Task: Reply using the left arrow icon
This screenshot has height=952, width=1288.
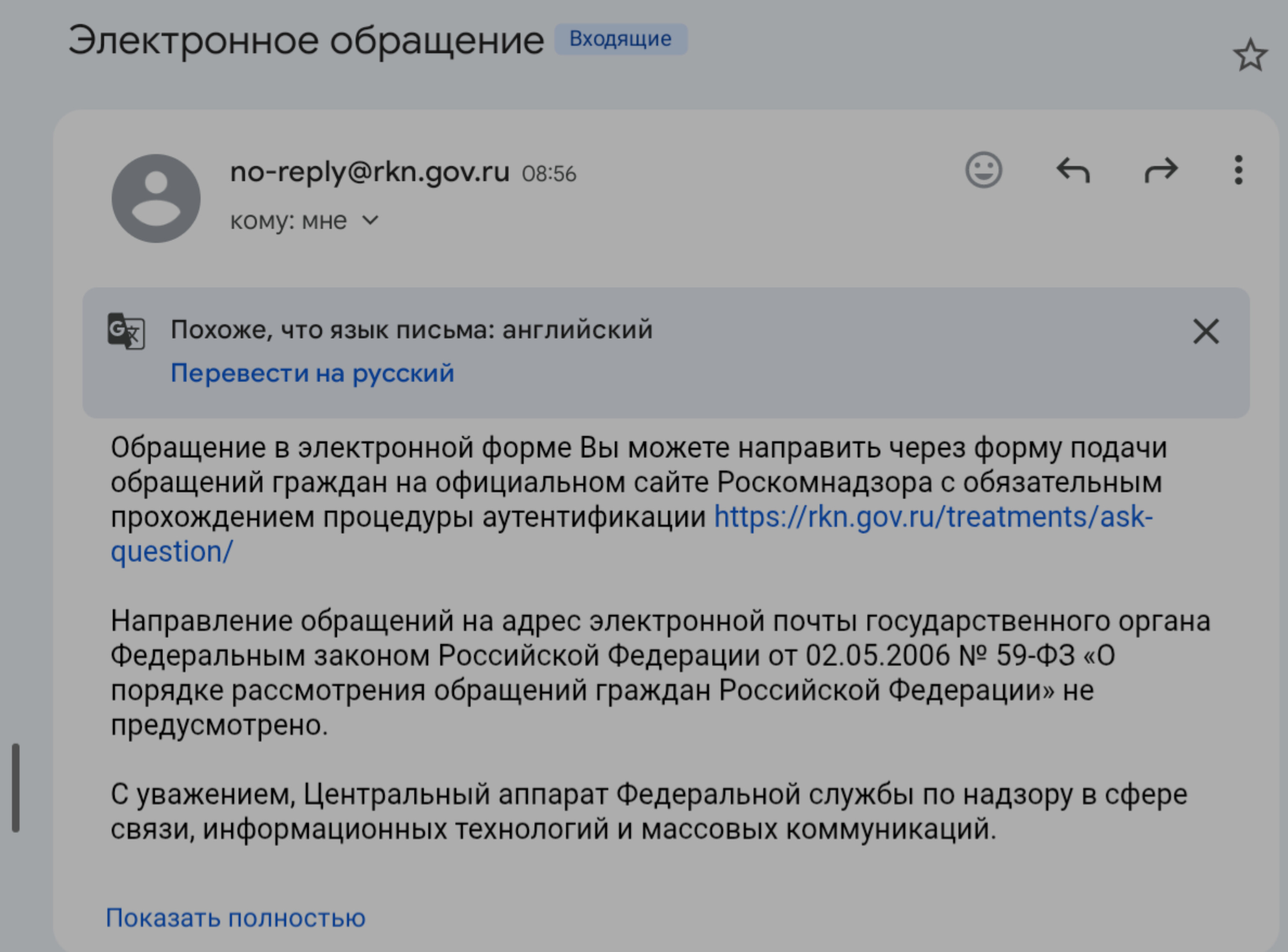Action: pos(1072,170)
